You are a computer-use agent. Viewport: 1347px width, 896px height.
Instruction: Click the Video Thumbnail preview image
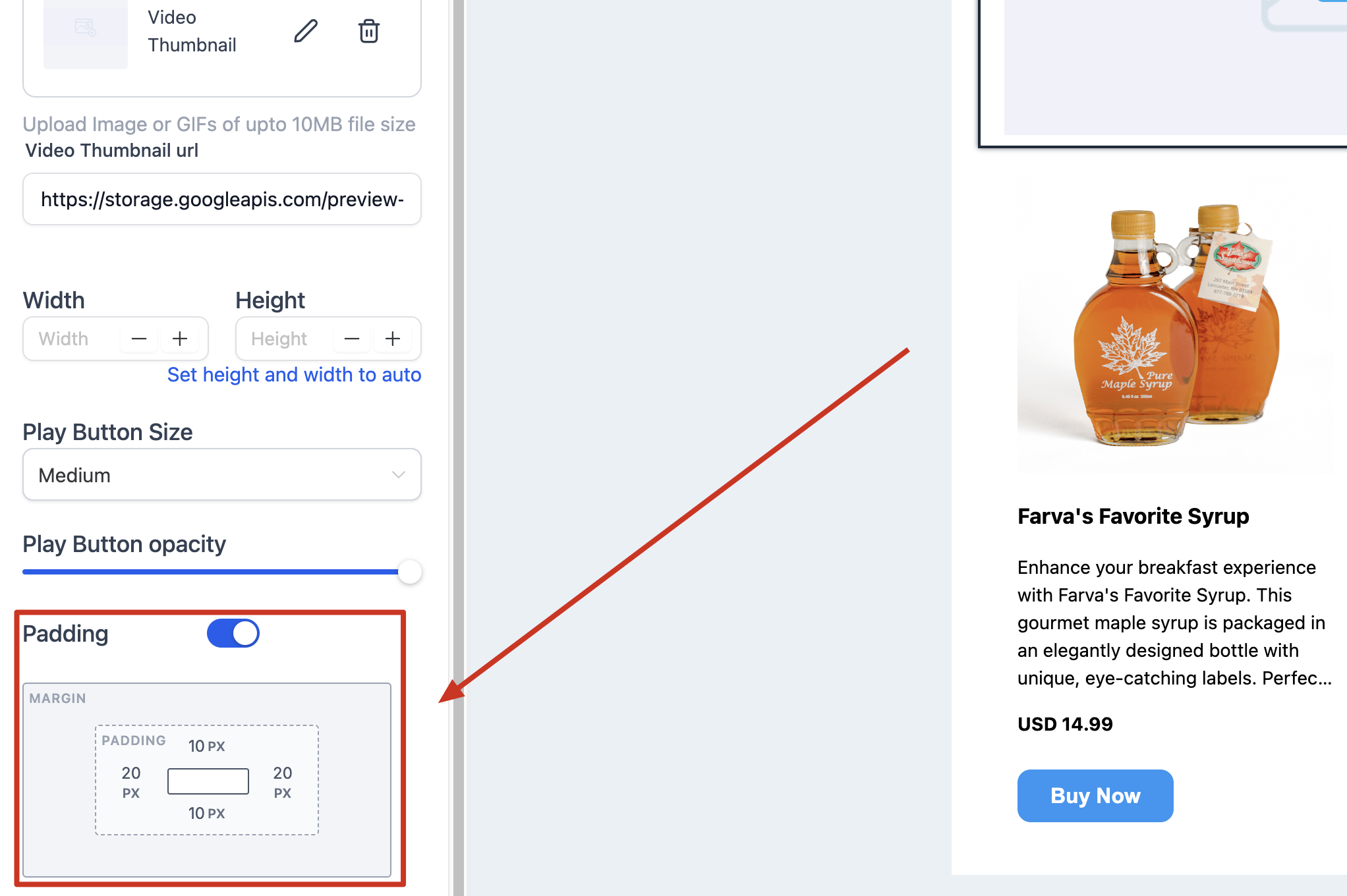point(86,32)
